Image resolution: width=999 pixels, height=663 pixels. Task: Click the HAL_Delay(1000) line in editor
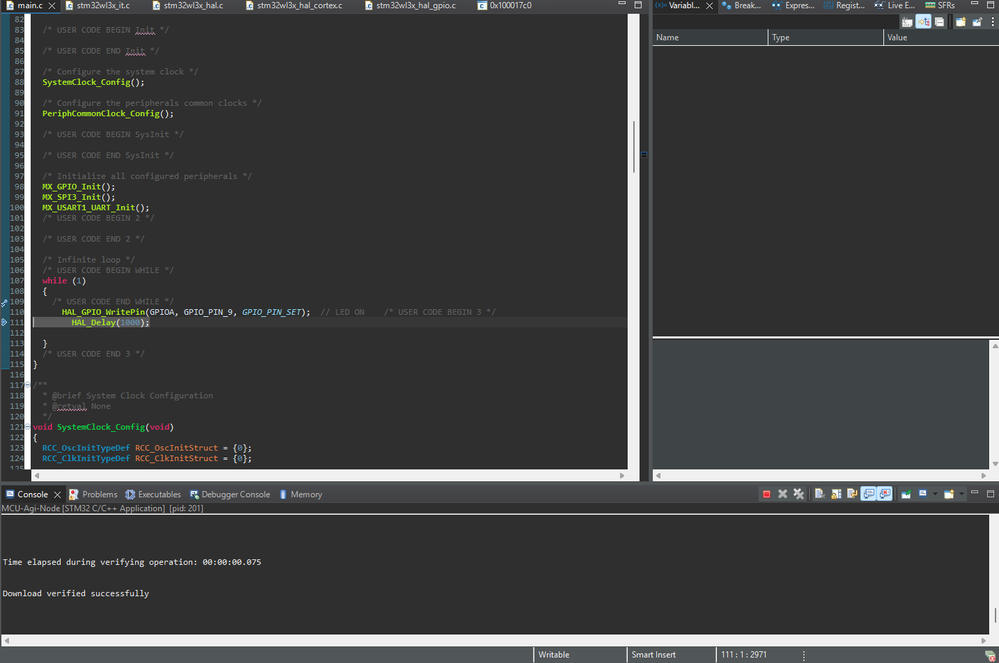coord(110,322)
